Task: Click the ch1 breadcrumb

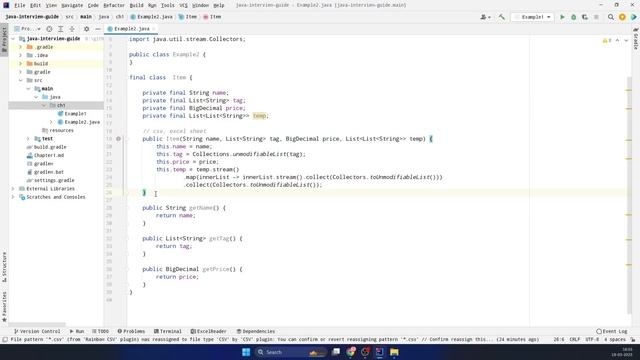Action: 120,17
